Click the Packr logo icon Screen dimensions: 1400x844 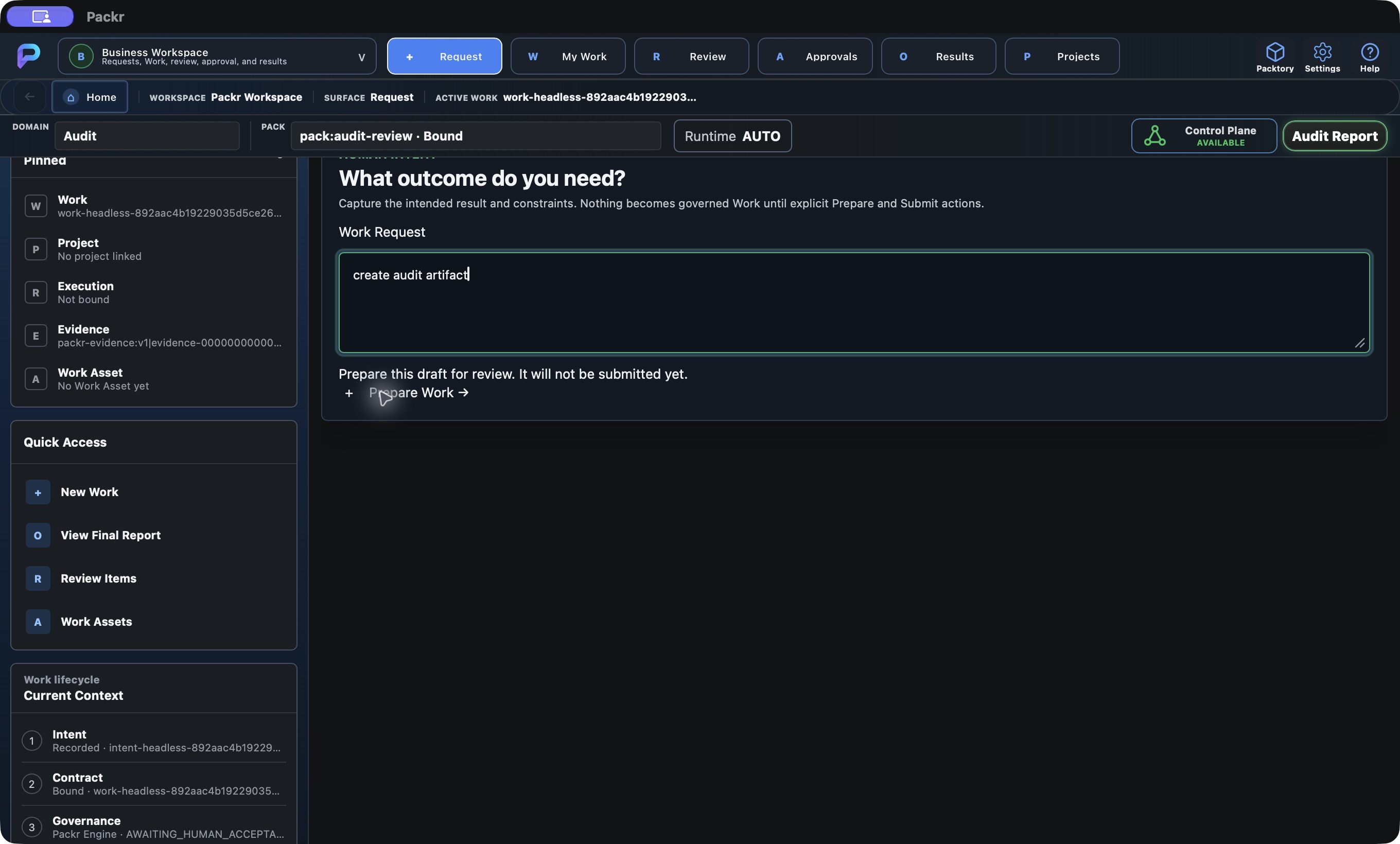[28, 56]
